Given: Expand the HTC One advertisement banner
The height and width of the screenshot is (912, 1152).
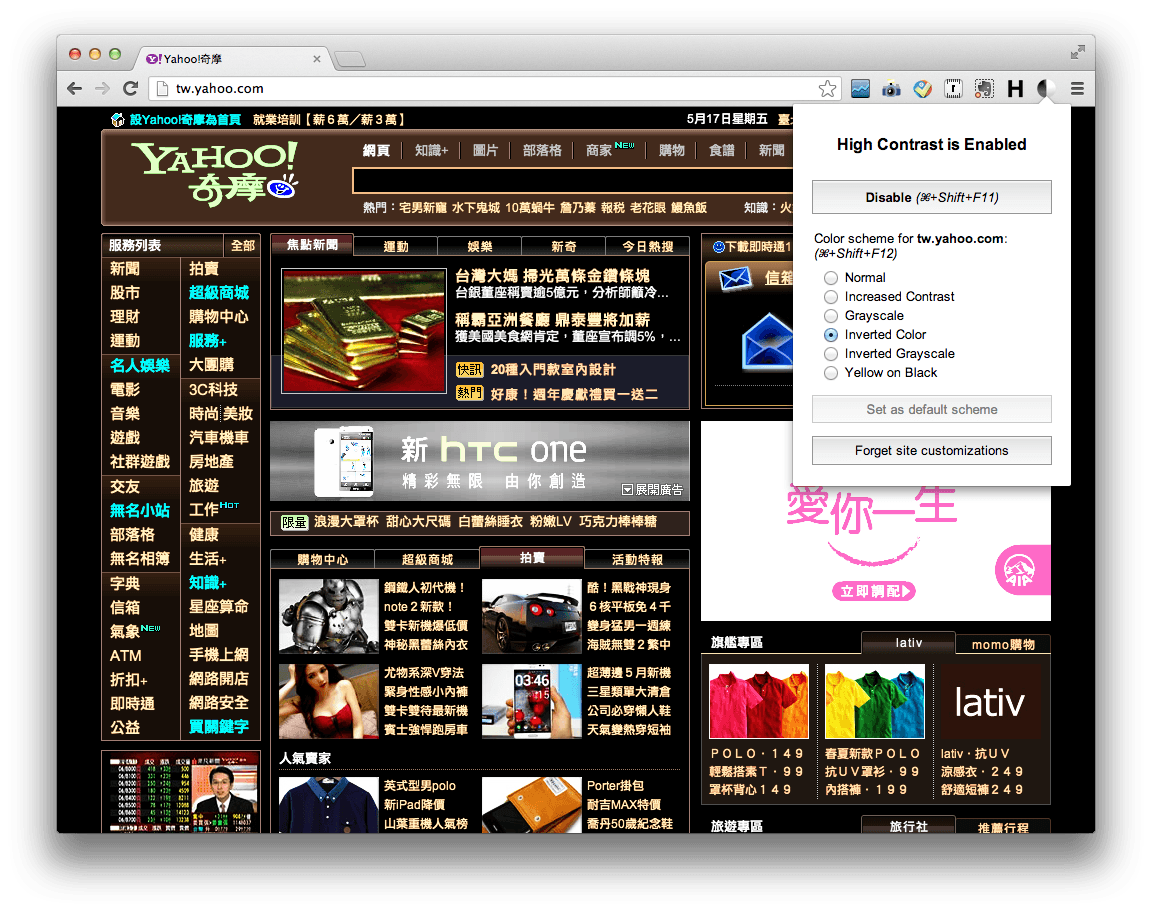Looking at the screenshot, I should click(652, 490).
